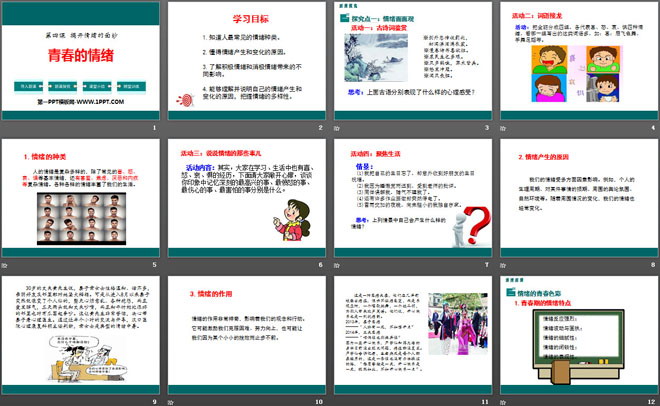
Task: Click the slide number 6 label
Action: pyautogui.click(x=321, y=265)
